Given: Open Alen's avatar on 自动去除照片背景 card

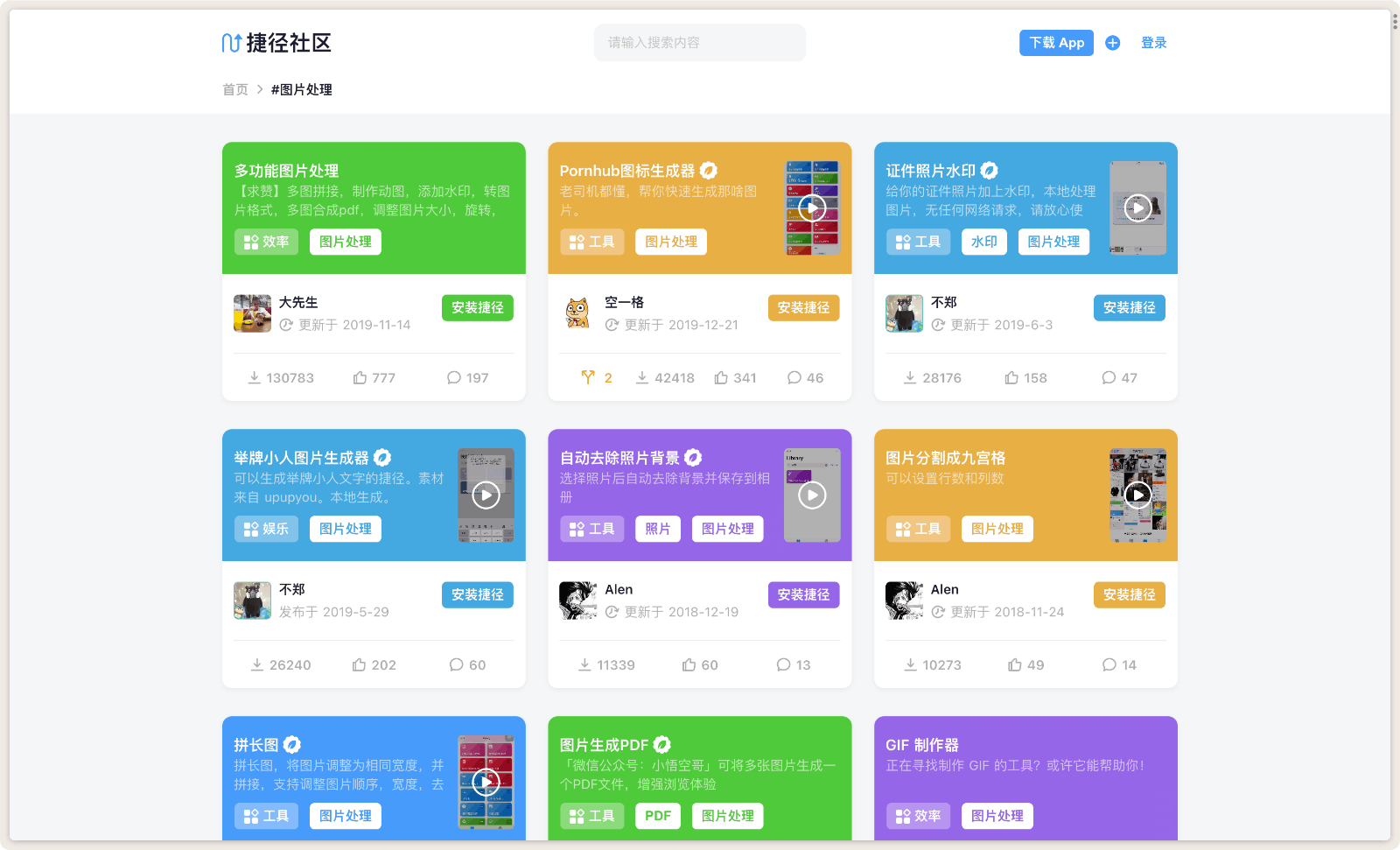Looking at the screenshot, I should pyautogui.click(x=578, y=601).
